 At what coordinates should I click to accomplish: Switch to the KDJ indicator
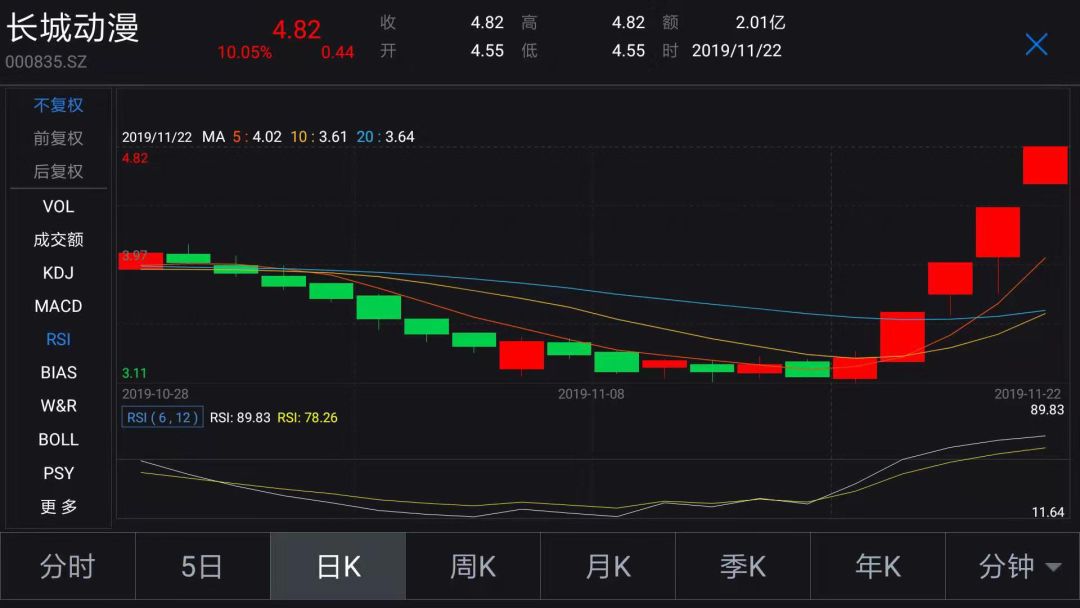tap(59, 273)
